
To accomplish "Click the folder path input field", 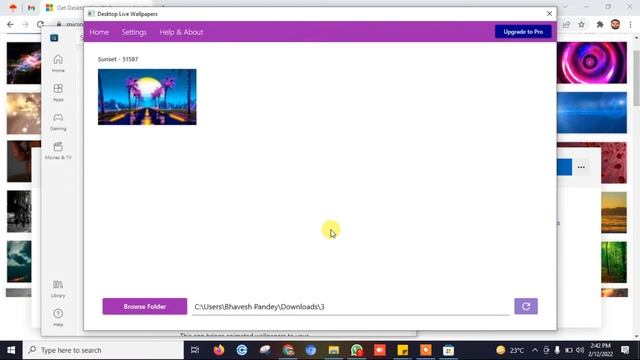I will coord(351,307).
